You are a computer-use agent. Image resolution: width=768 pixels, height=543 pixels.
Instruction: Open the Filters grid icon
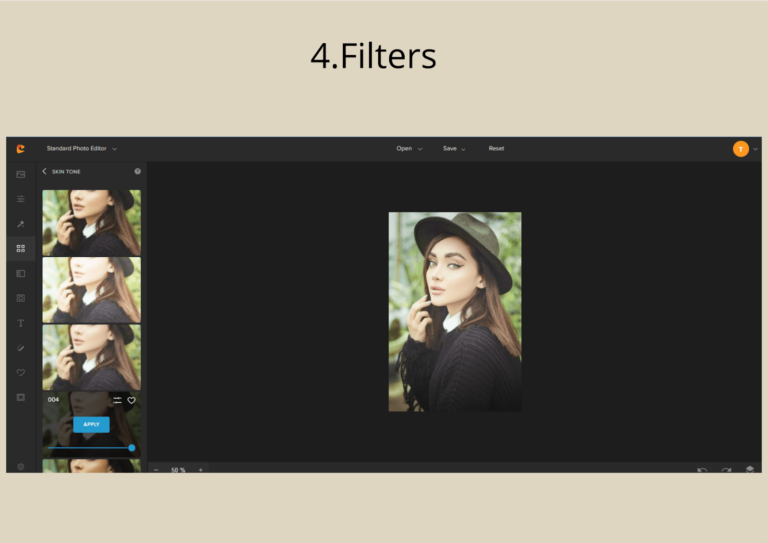coord(21,249)
